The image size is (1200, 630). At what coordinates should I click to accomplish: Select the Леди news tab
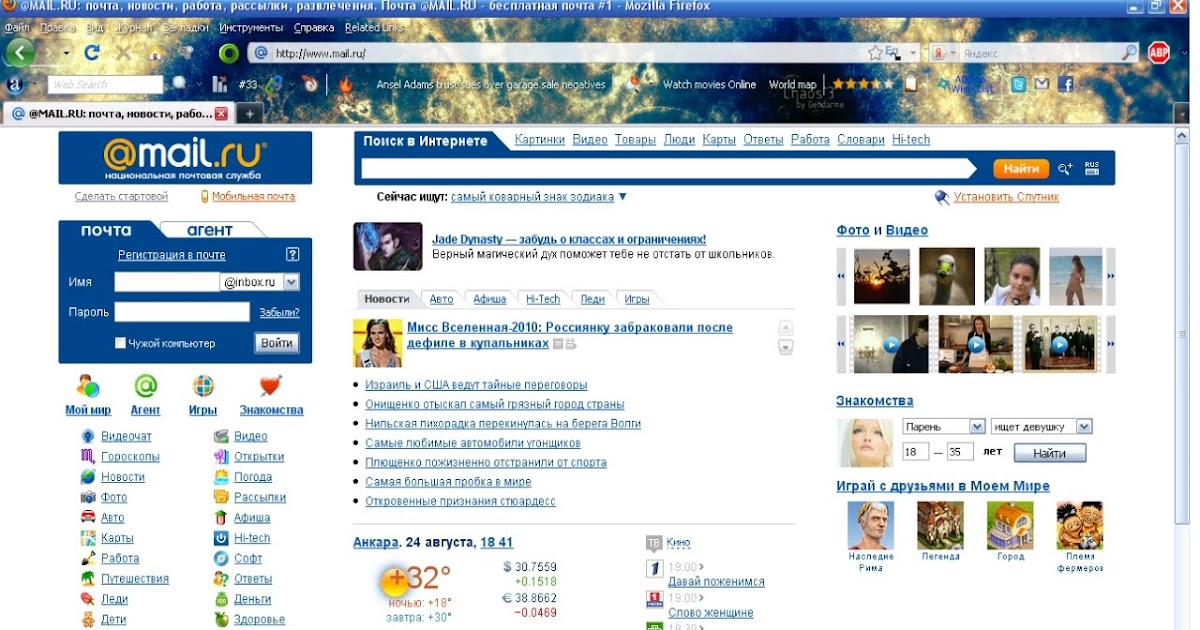click(x=593, y=299)
